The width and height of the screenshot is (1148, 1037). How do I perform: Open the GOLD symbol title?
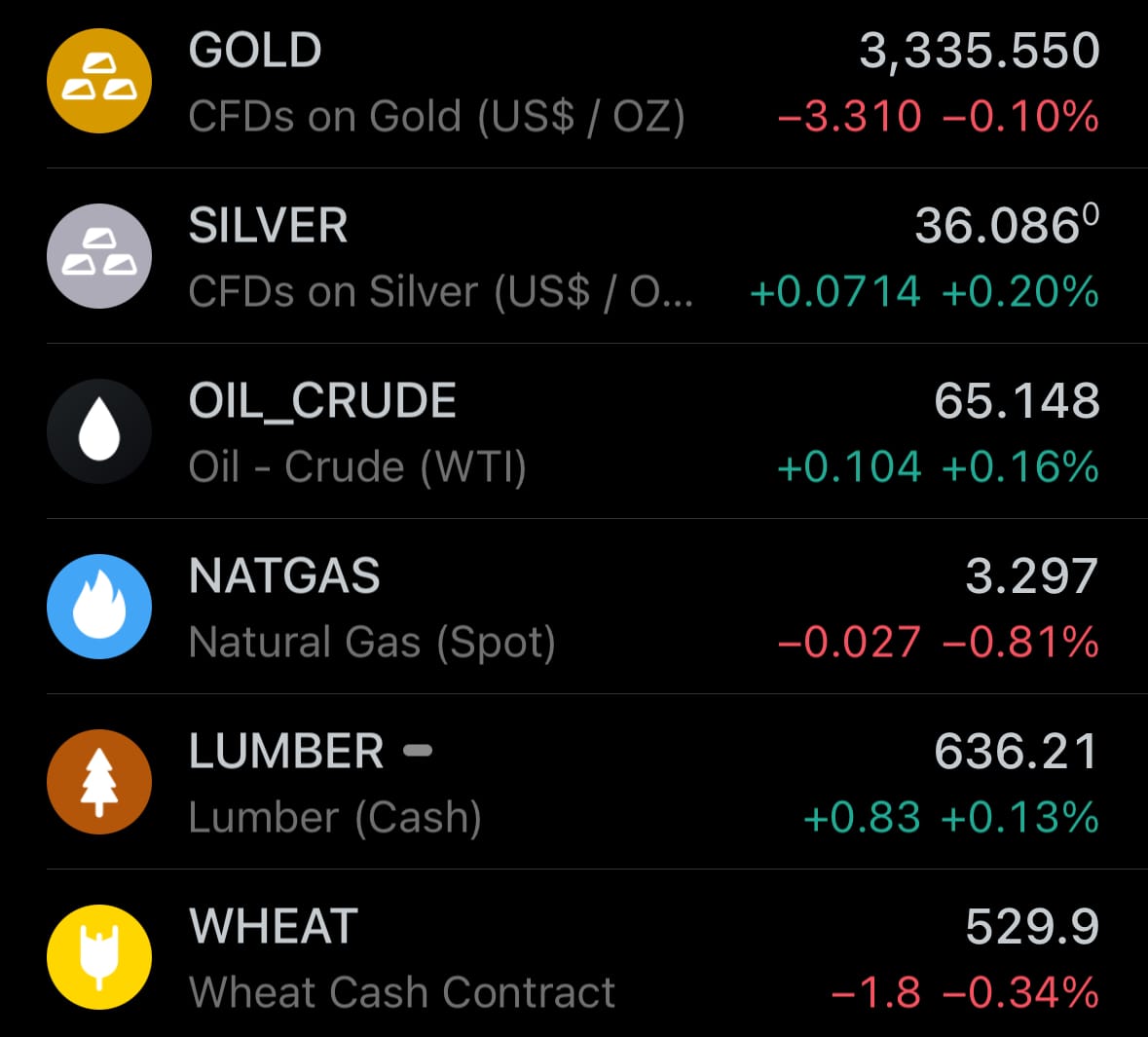click(255, 50)
